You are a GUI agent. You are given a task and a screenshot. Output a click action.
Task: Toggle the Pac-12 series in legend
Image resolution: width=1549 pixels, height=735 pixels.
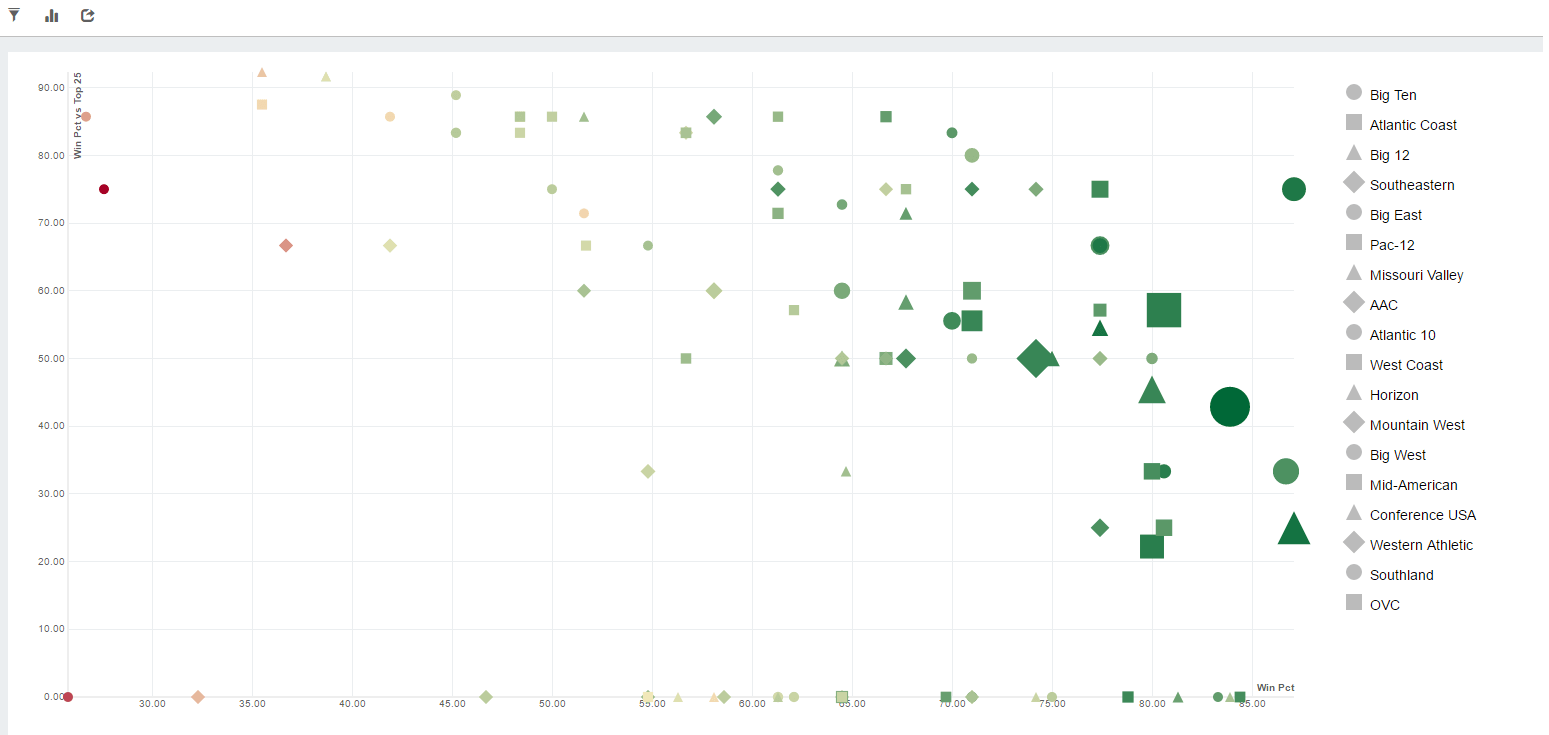click(x=1392, y=245)
